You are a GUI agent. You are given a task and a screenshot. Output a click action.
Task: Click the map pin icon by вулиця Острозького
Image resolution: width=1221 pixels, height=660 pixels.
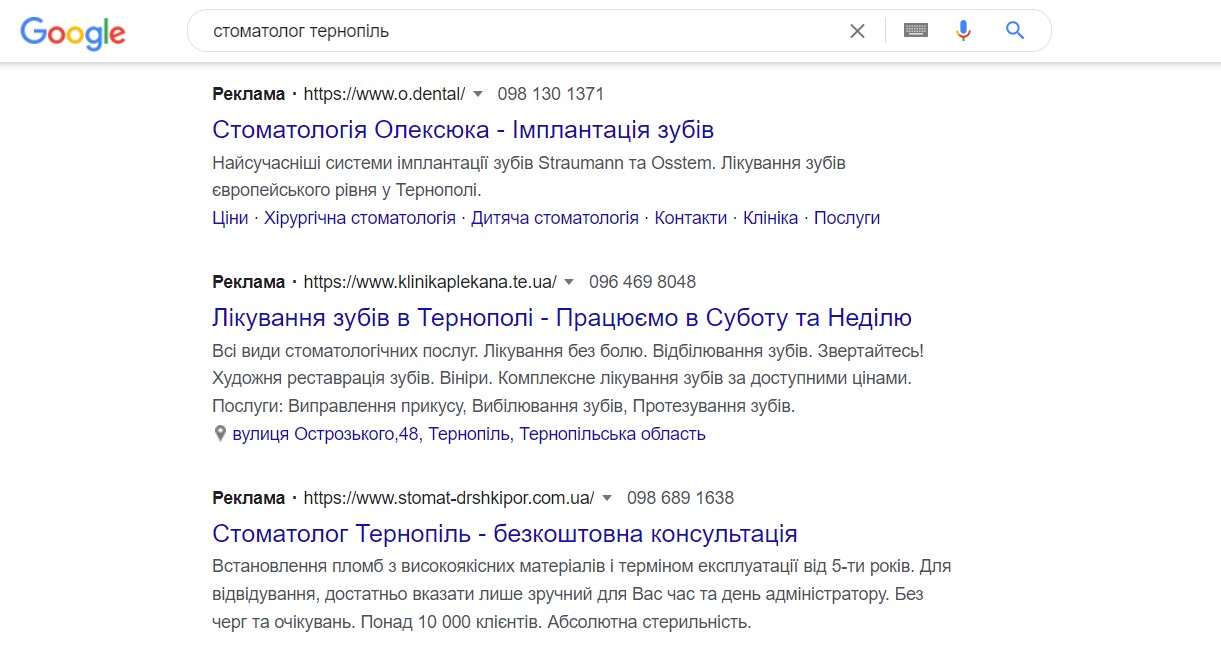pos(220,434)
